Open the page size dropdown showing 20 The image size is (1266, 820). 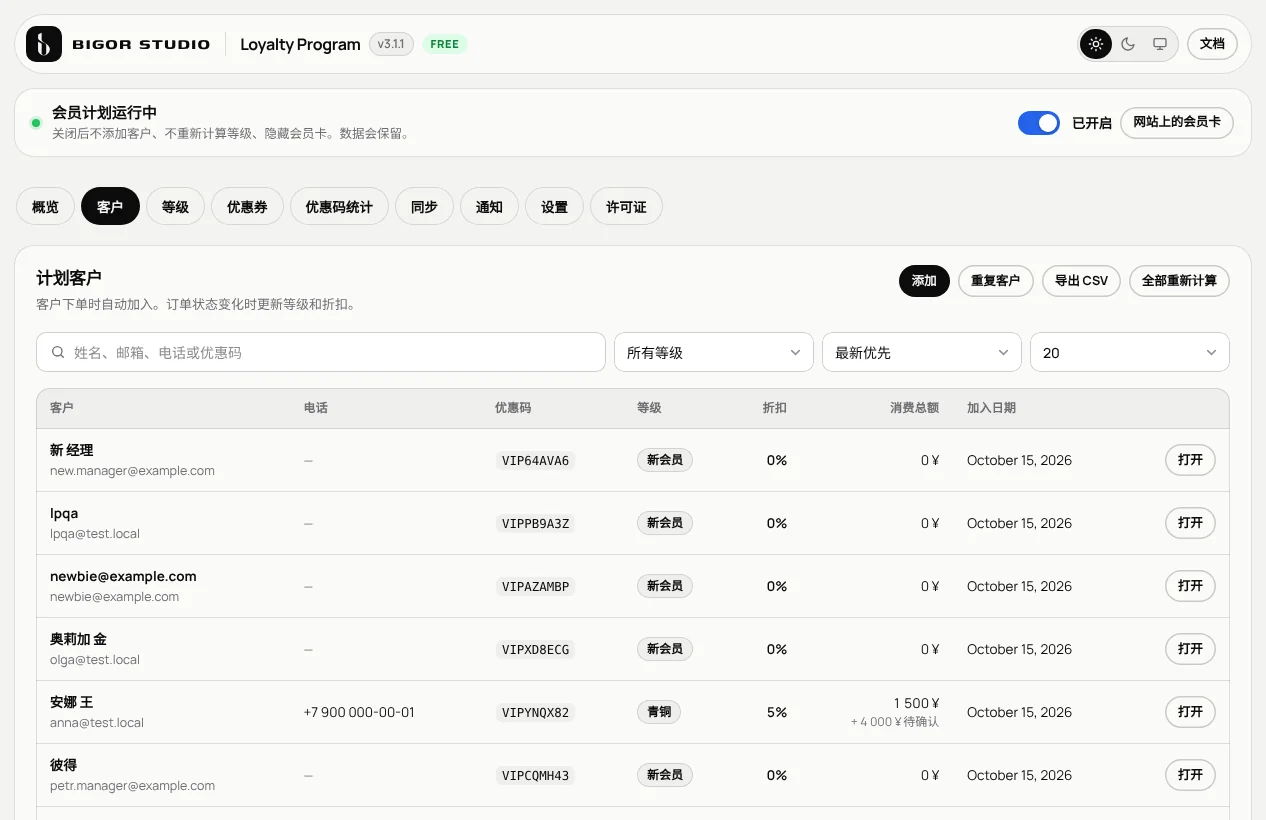(x=1130, y=352)
